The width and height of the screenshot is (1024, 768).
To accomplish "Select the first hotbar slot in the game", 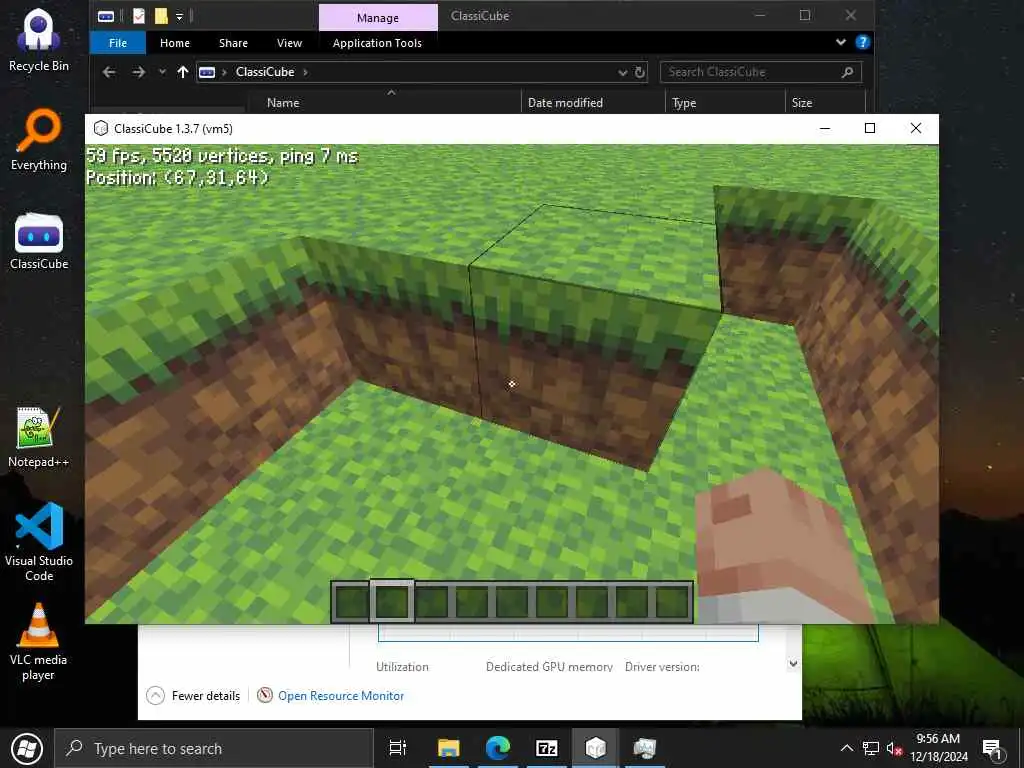I will [351, 601].
